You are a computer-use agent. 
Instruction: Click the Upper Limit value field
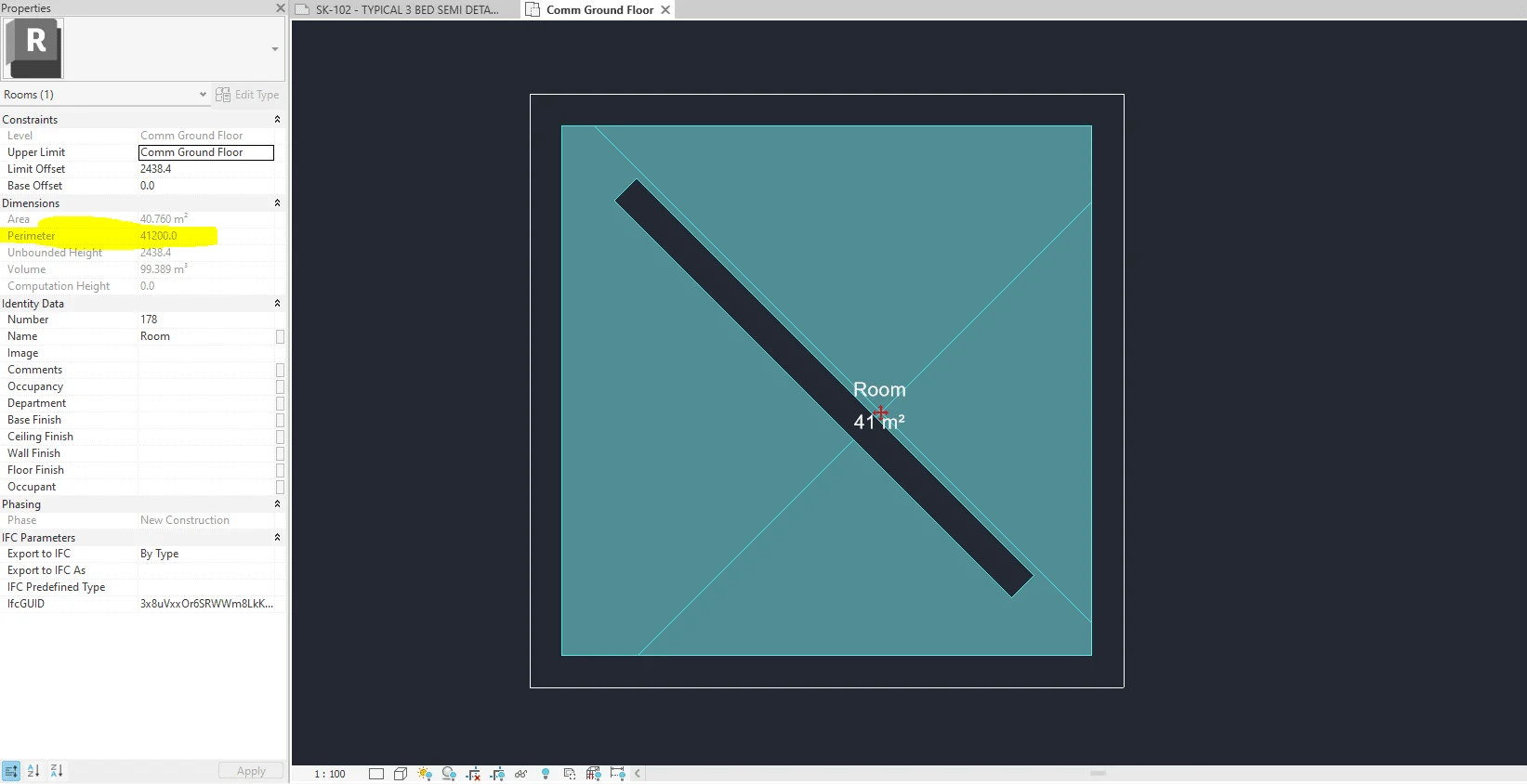click(x=205, y=152)
